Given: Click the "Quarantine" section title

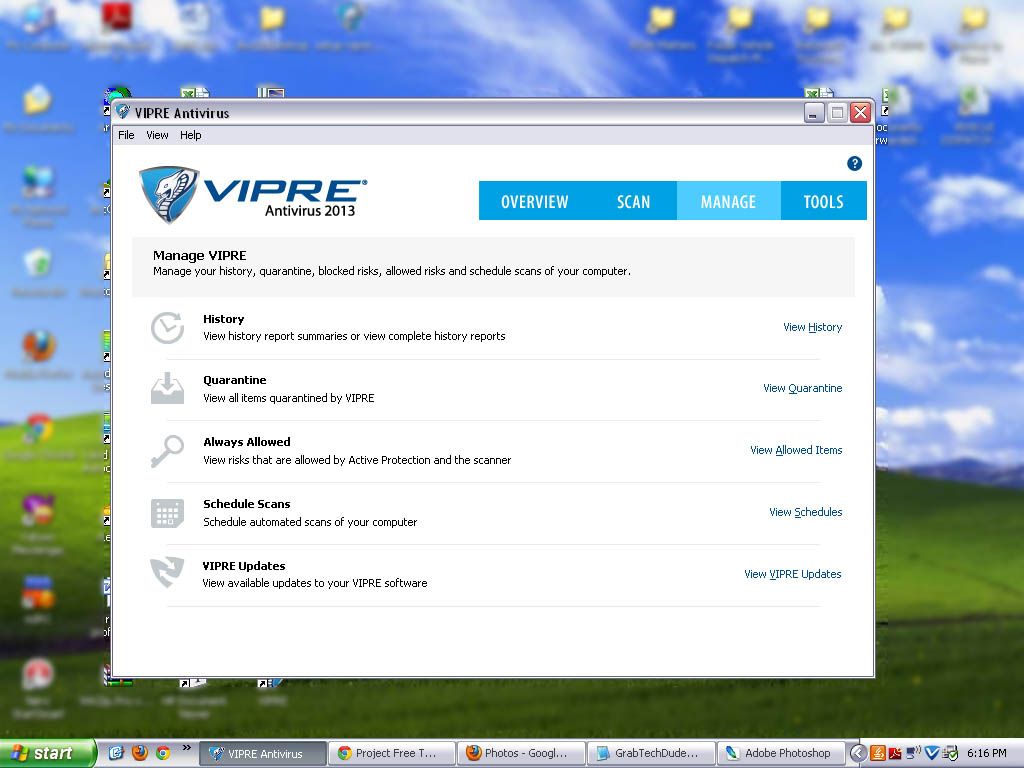Looking at the screenshot, I should [234, 380].
